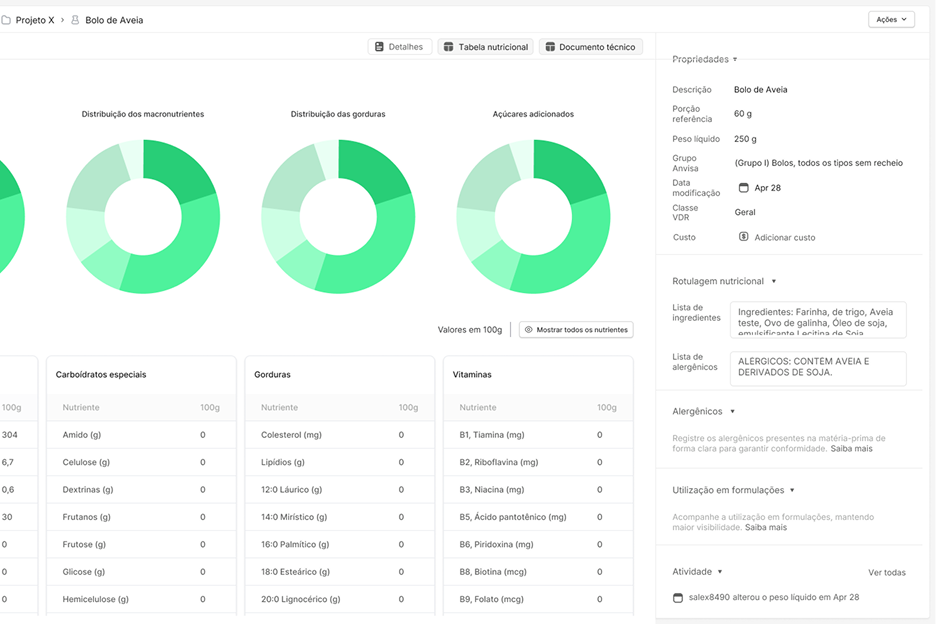Click the activity log icon beside salex8490

point(678,597)
